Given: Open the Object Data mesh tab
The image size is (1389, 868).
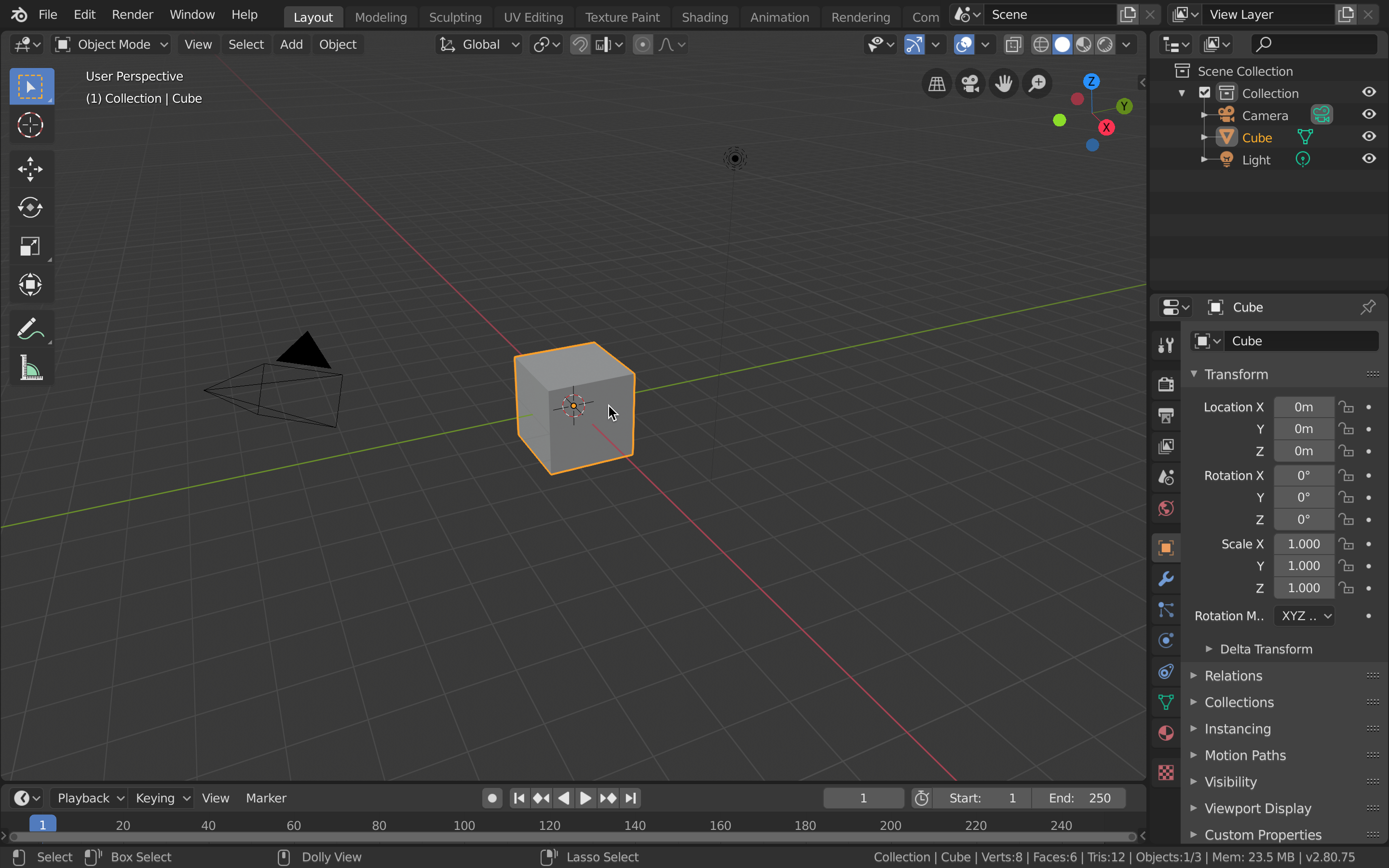Looking at the screenshot, I should pyautogui.click(x=1166, y=703).
